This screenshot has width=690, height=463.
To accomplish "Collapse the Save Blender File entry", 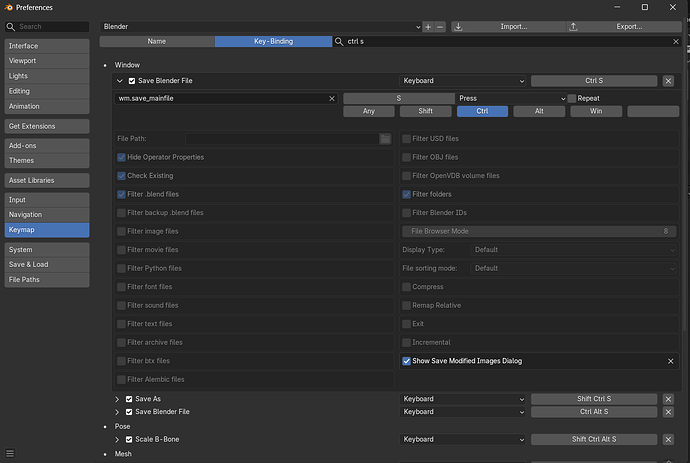I will pyautogui.click(x=119, y=81).
